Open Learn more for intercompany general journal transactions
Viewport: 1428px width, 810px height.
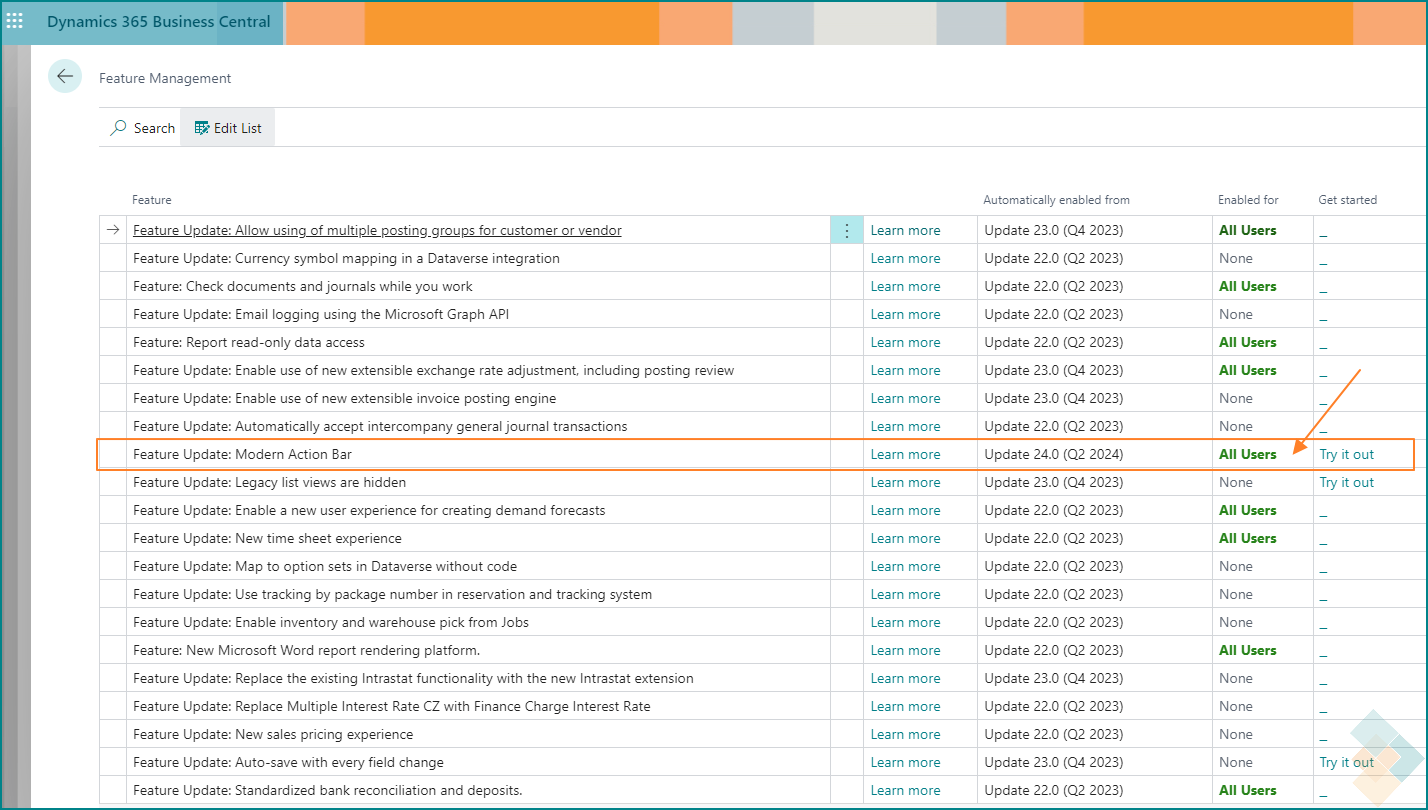click(x=905, y=426)
